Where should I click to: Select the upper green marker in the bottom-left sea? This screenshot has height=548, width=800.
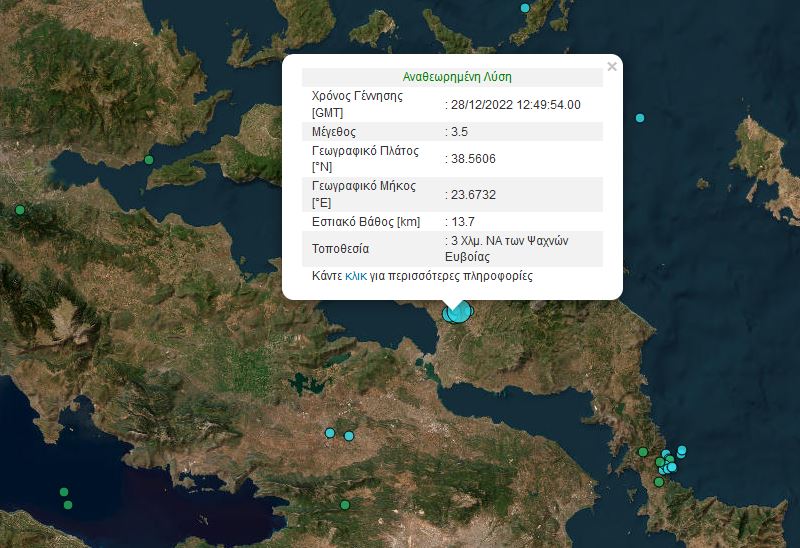tap(64, 492)
